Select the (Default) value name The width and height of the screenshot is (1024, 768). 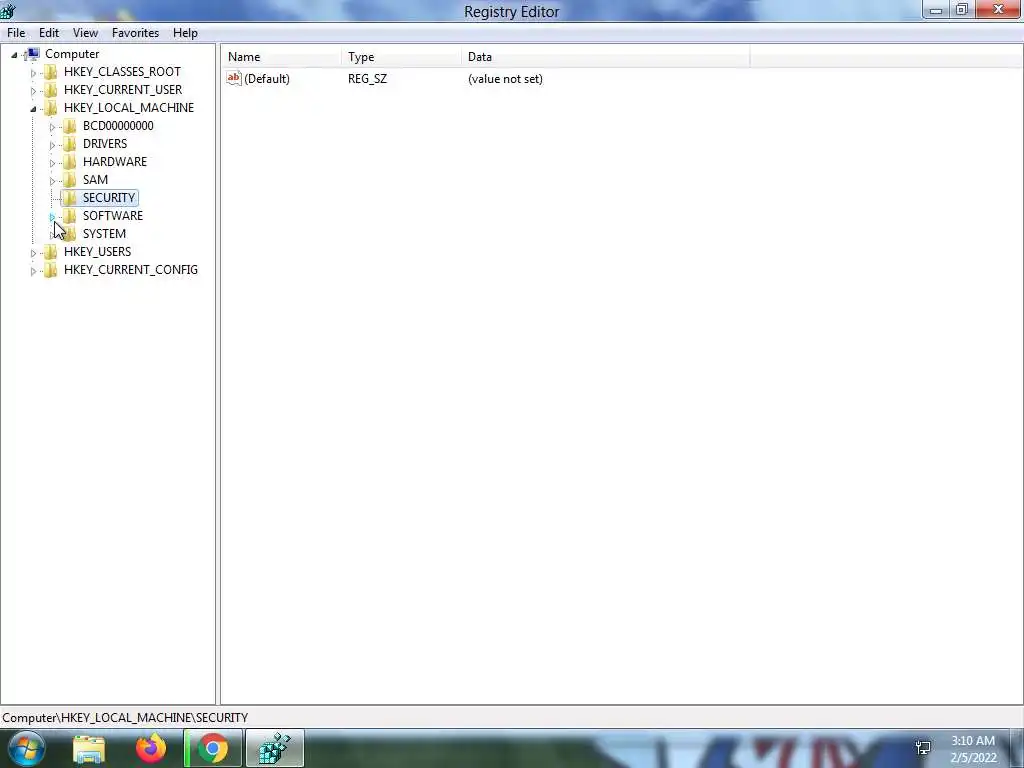266,79
